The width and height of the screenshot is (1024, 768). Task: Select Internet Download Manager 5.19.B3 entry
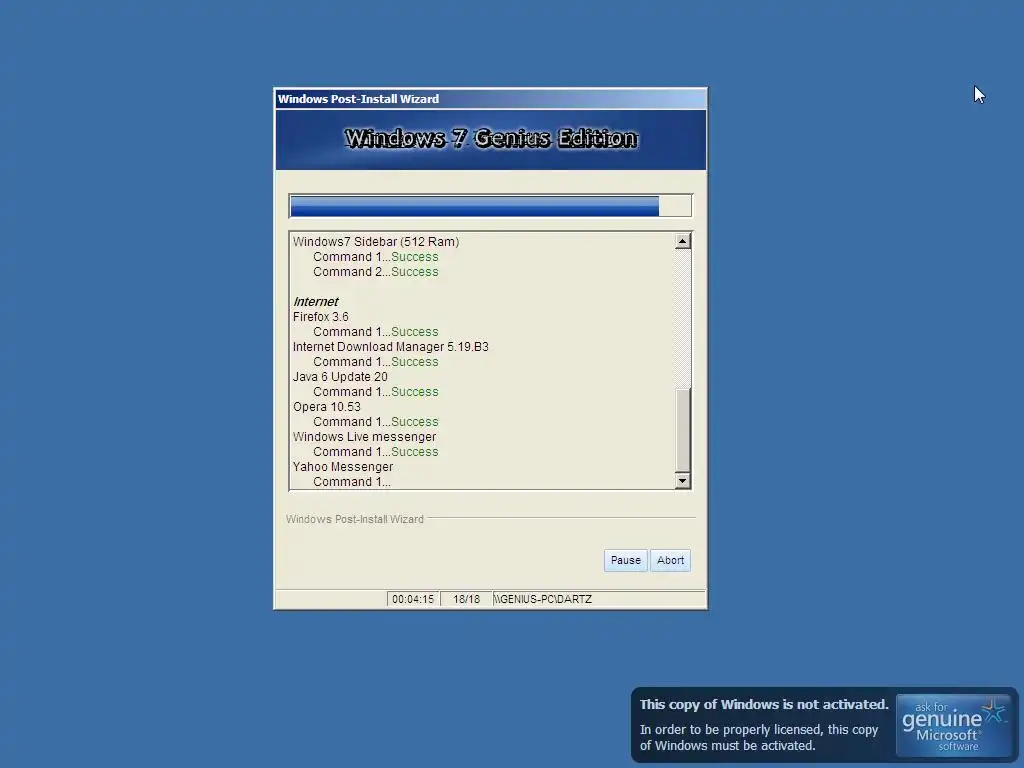tap(391, 347)
